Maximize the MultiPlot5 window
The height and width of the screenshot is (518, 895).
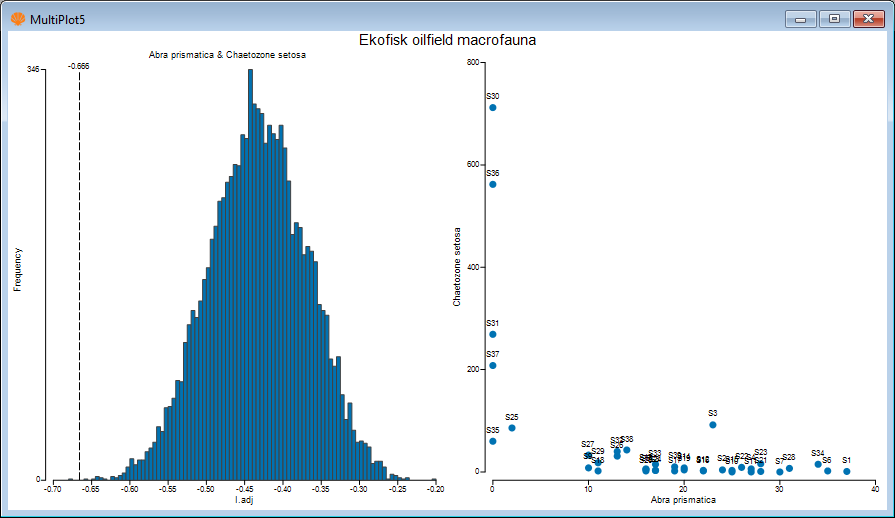834,18
